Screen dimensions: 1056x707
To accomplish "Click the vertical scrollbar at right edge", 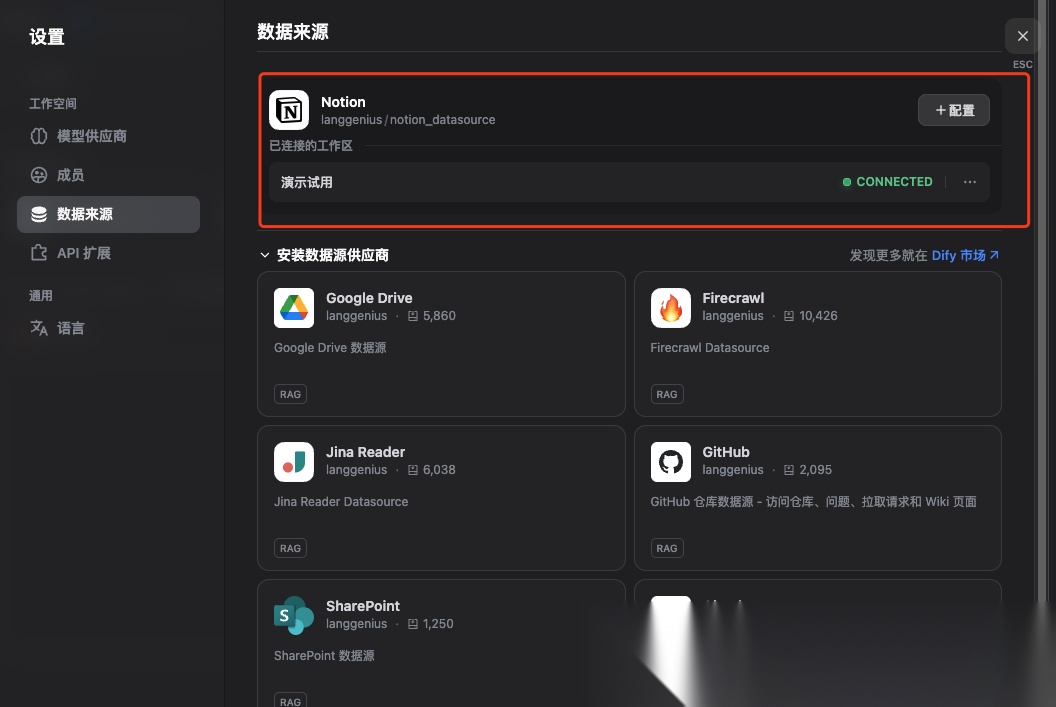I will pos(1043,303).
